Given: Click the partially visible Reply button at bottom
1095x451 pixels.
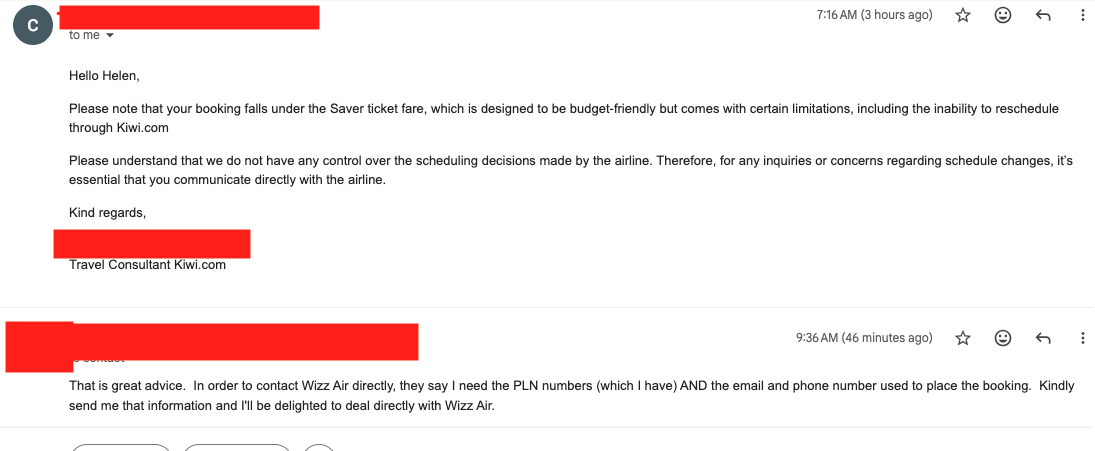Looking at the screenshot, I should 121,447.
